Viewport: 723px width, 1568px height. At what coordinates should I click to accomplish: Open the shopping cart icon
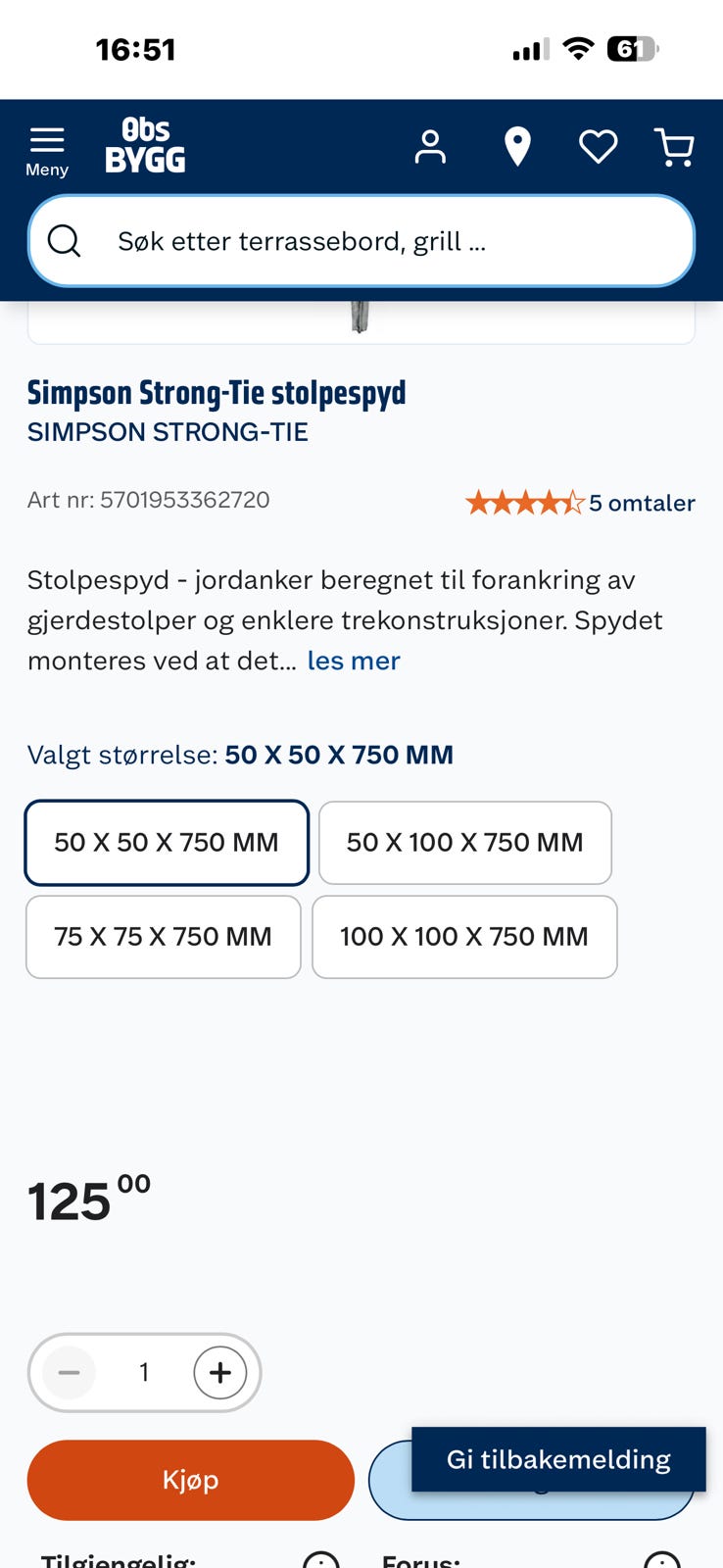click(675, 147)
